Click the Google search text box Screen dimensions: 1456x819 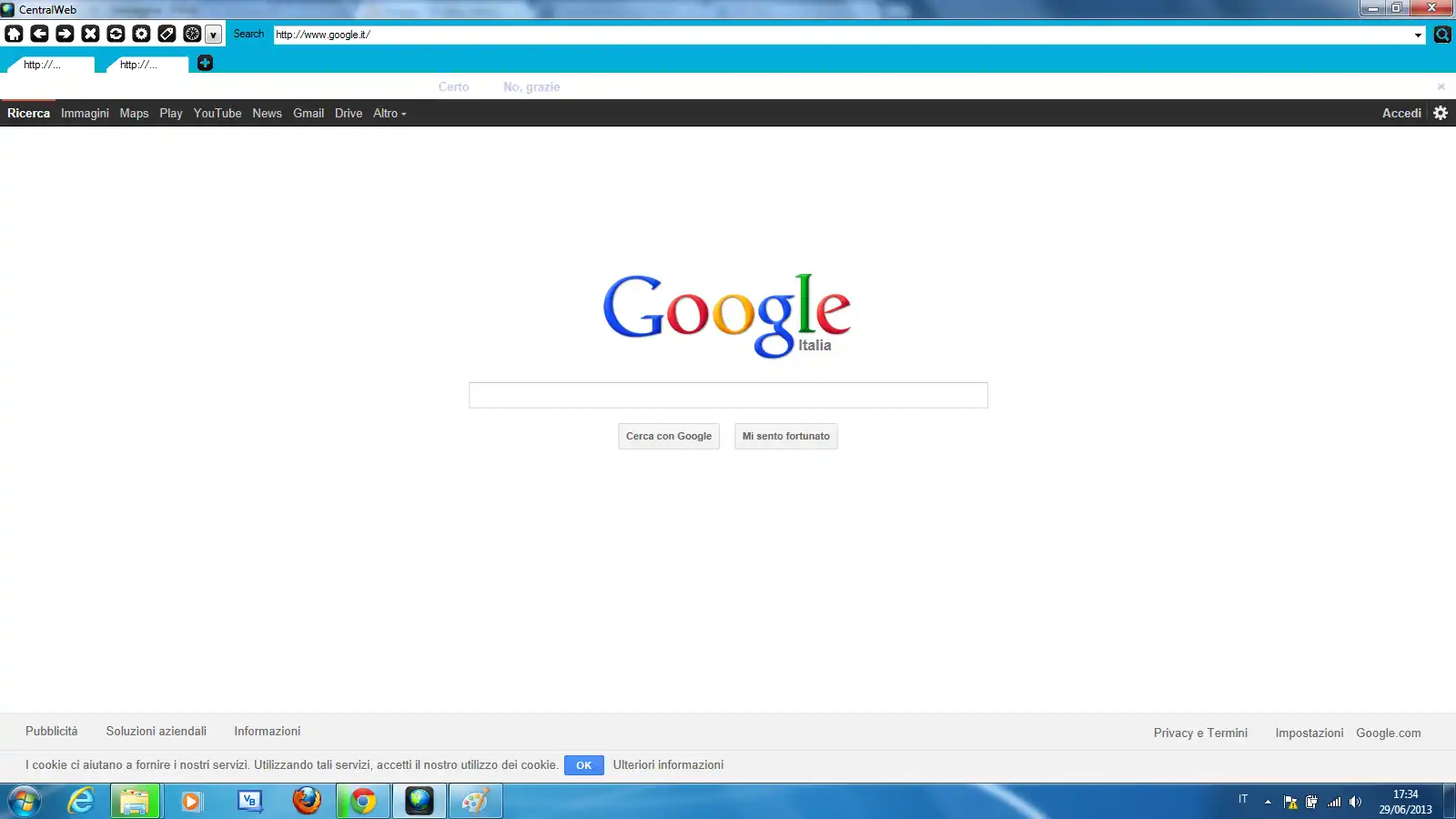point(728,395)
